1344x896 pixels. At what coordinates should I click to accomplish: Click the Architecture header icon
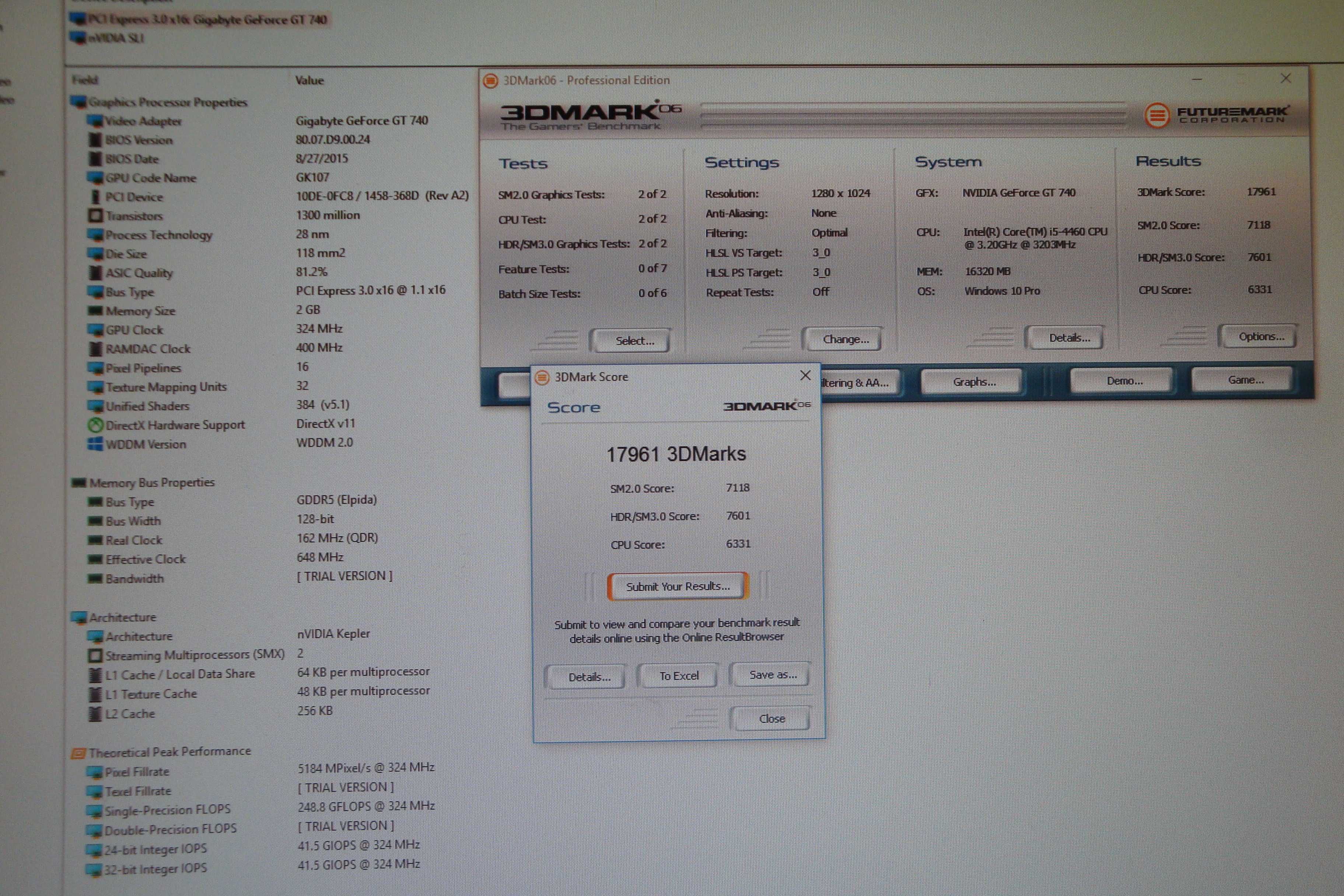pos(78,618)
